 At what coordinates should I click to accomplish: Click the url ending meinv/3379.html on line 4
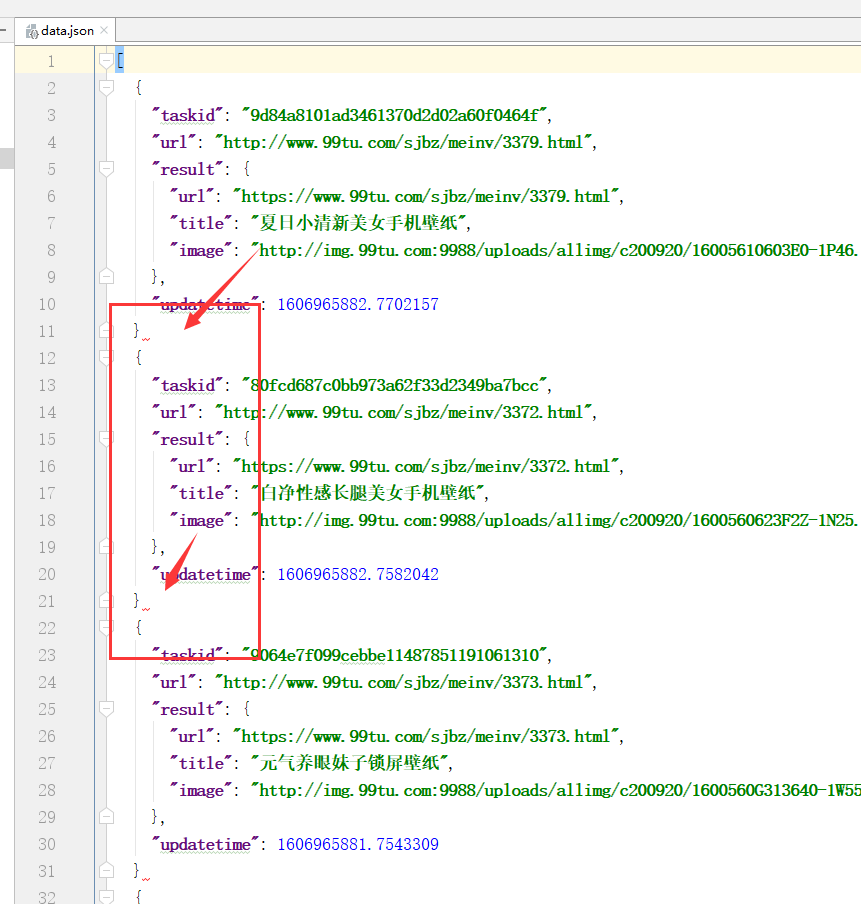[404, 142]
